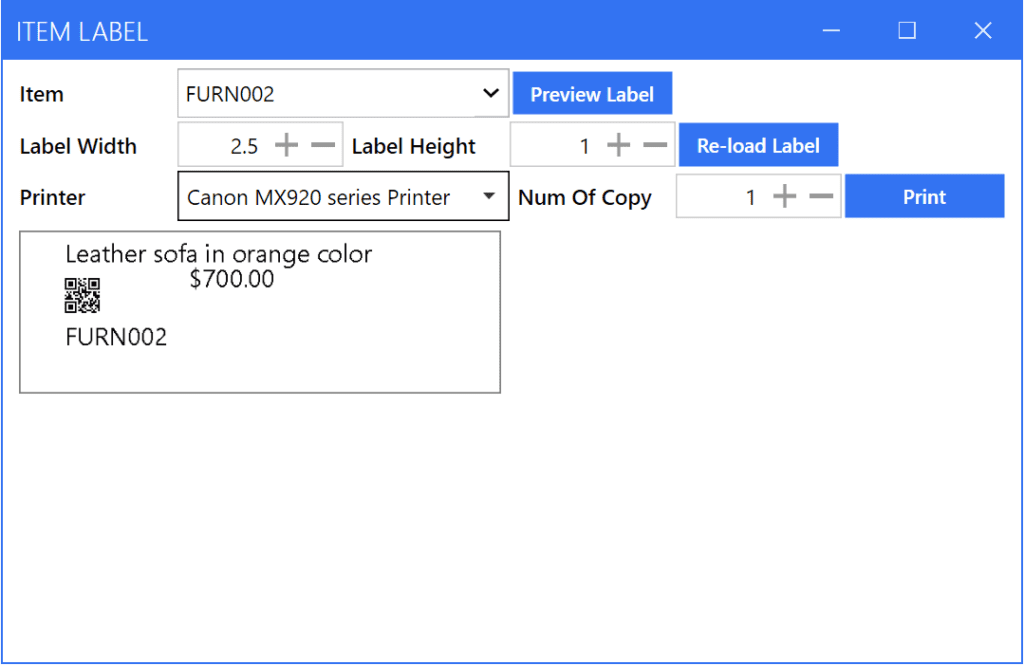Decrease the Label Width using minus icon
1024x665 pixels.
click(323, 146)
